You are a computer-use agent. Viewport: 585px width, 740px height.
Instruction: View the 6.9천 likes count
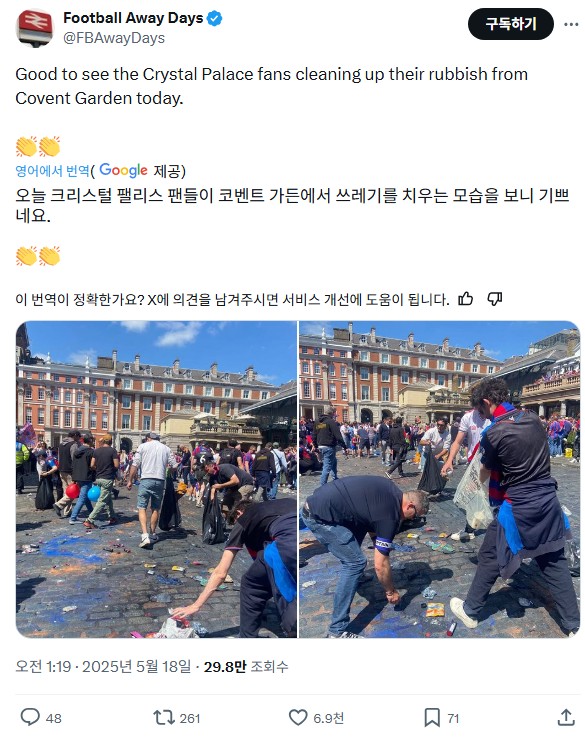click(x=328, y=718)
